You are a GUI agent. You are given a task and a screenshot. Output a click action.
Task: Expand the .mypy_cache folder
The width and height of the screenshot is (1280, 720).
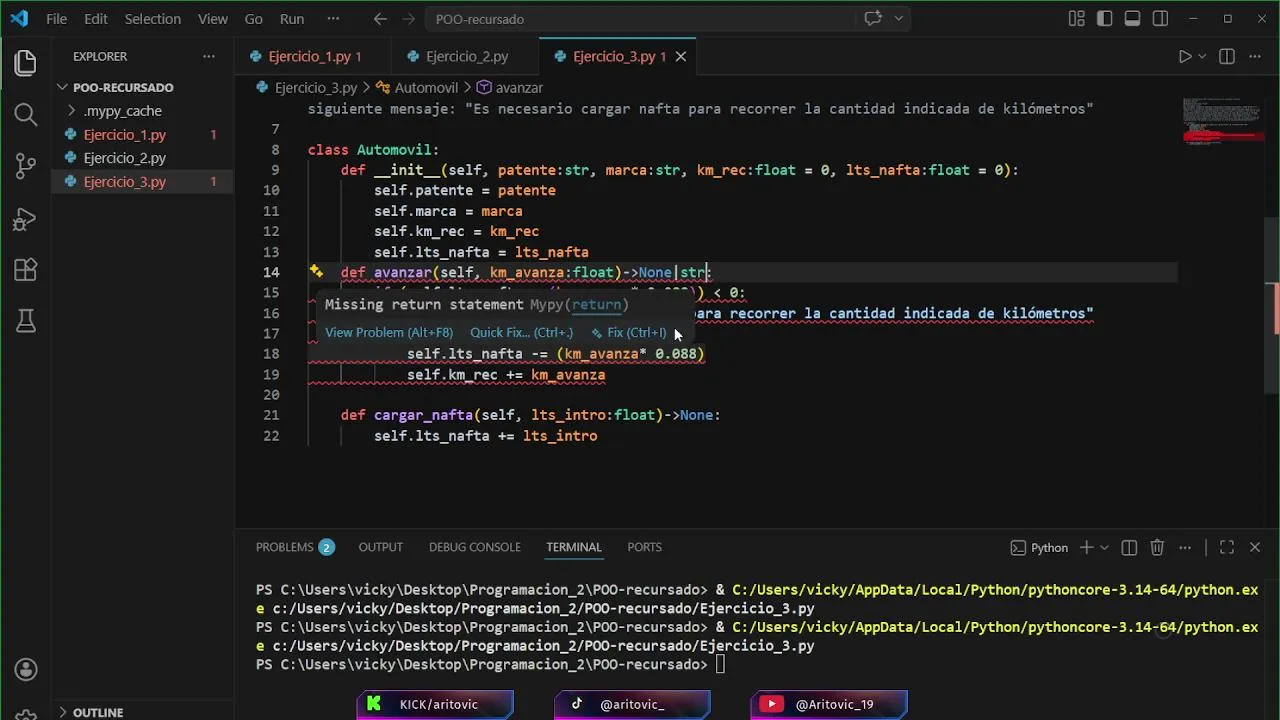pyautogui.click(x=143, y=111)
